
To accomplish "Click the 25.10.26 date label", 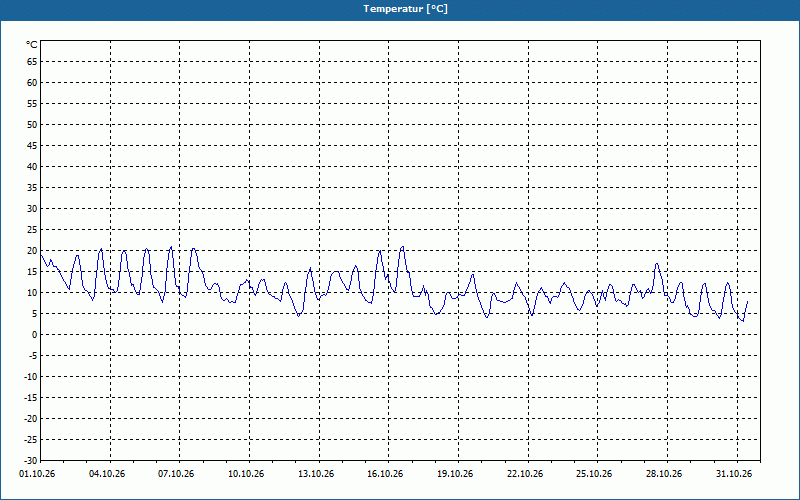I will [594, 474].
